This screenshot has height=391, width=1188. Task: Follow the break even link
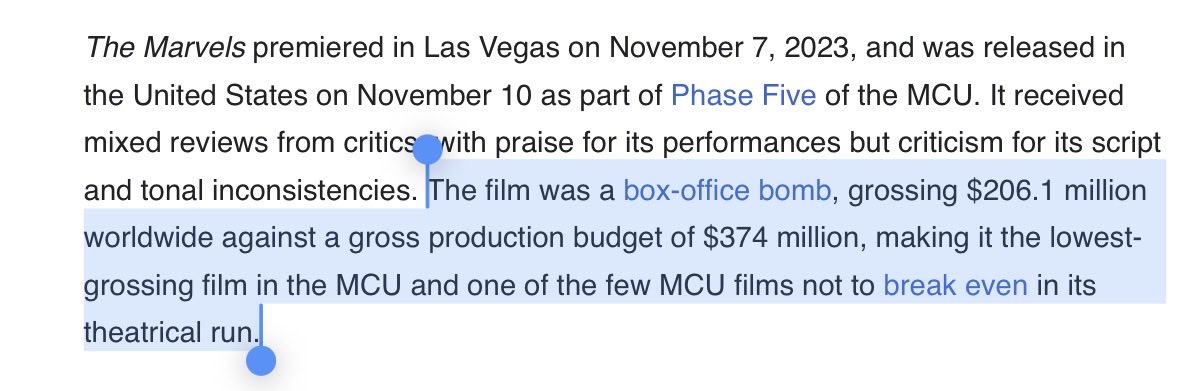coord(955,286)
